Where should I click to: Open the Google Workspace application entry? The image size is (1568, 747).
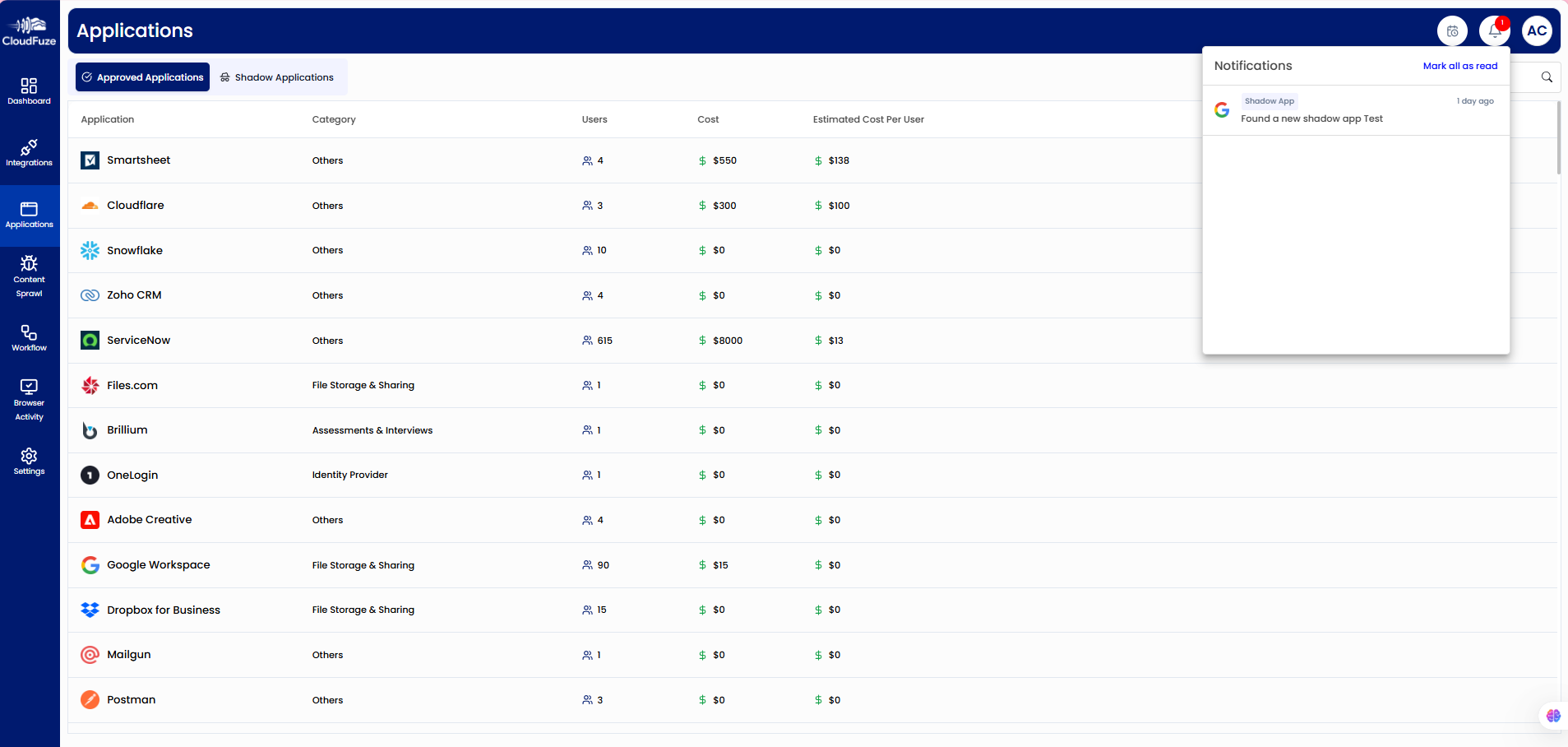coord(158,565)
